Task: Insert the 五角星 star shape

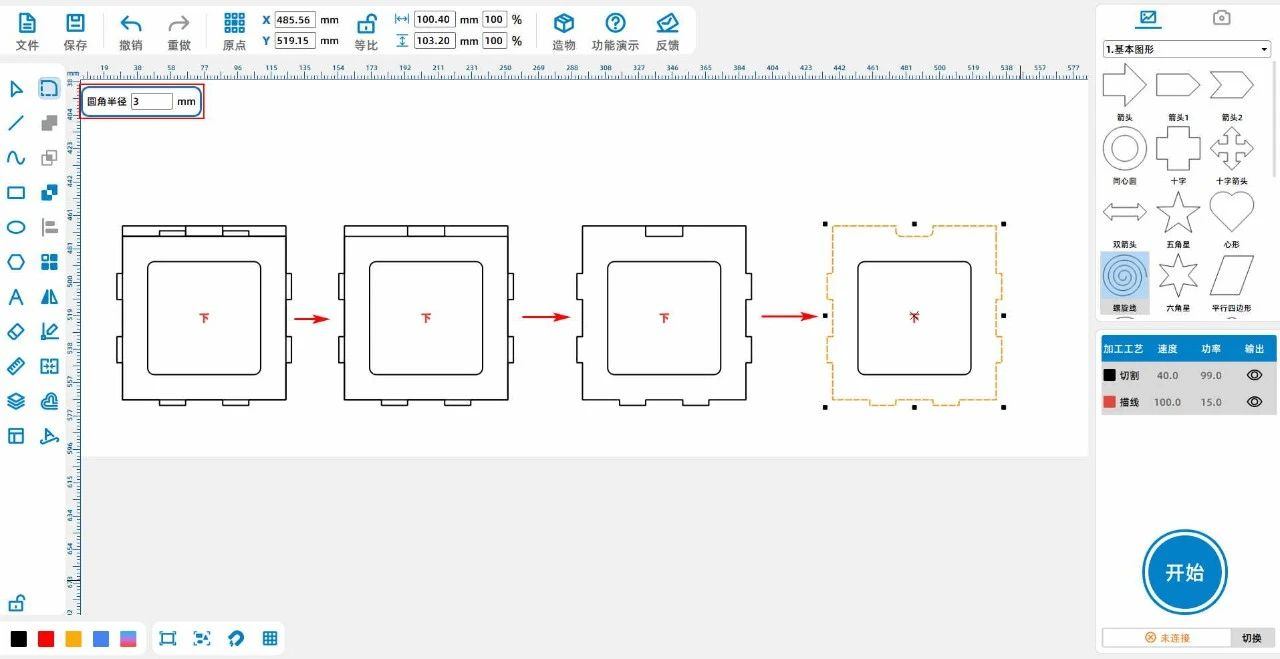Action: (1177, 213)
